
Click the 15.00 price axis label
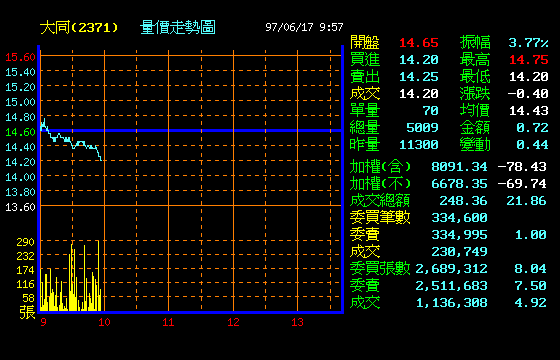pyautogui.click(x=20, y=102)
